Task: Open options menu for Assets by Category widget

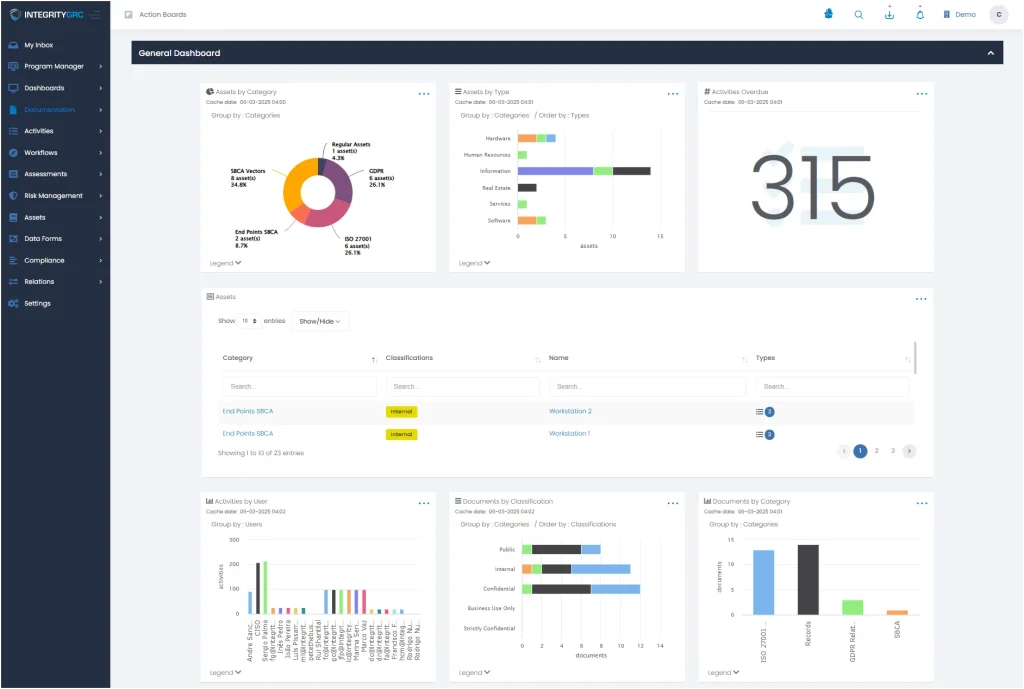Action: click(x=424, y=94)
